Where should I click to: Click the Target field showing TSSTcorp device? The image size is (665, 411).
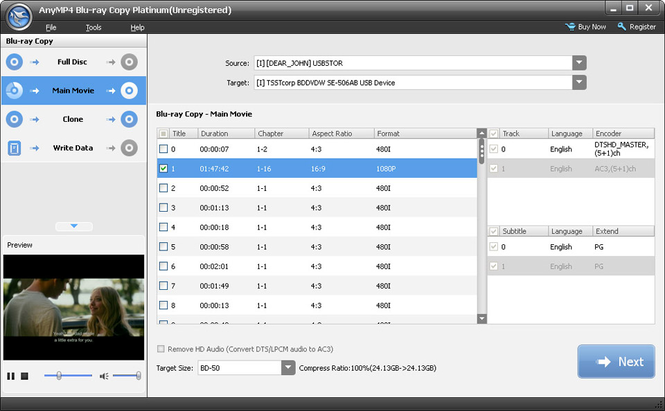[x=413, y=82]
